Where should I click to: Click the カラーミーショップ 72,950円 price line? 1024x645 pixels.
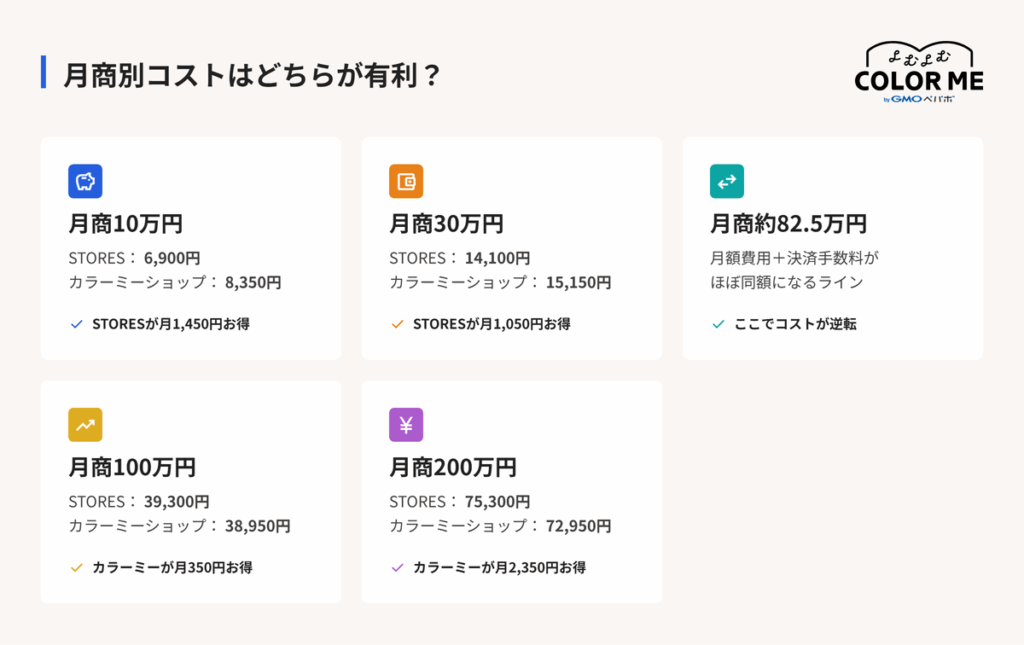pos(500,526)
